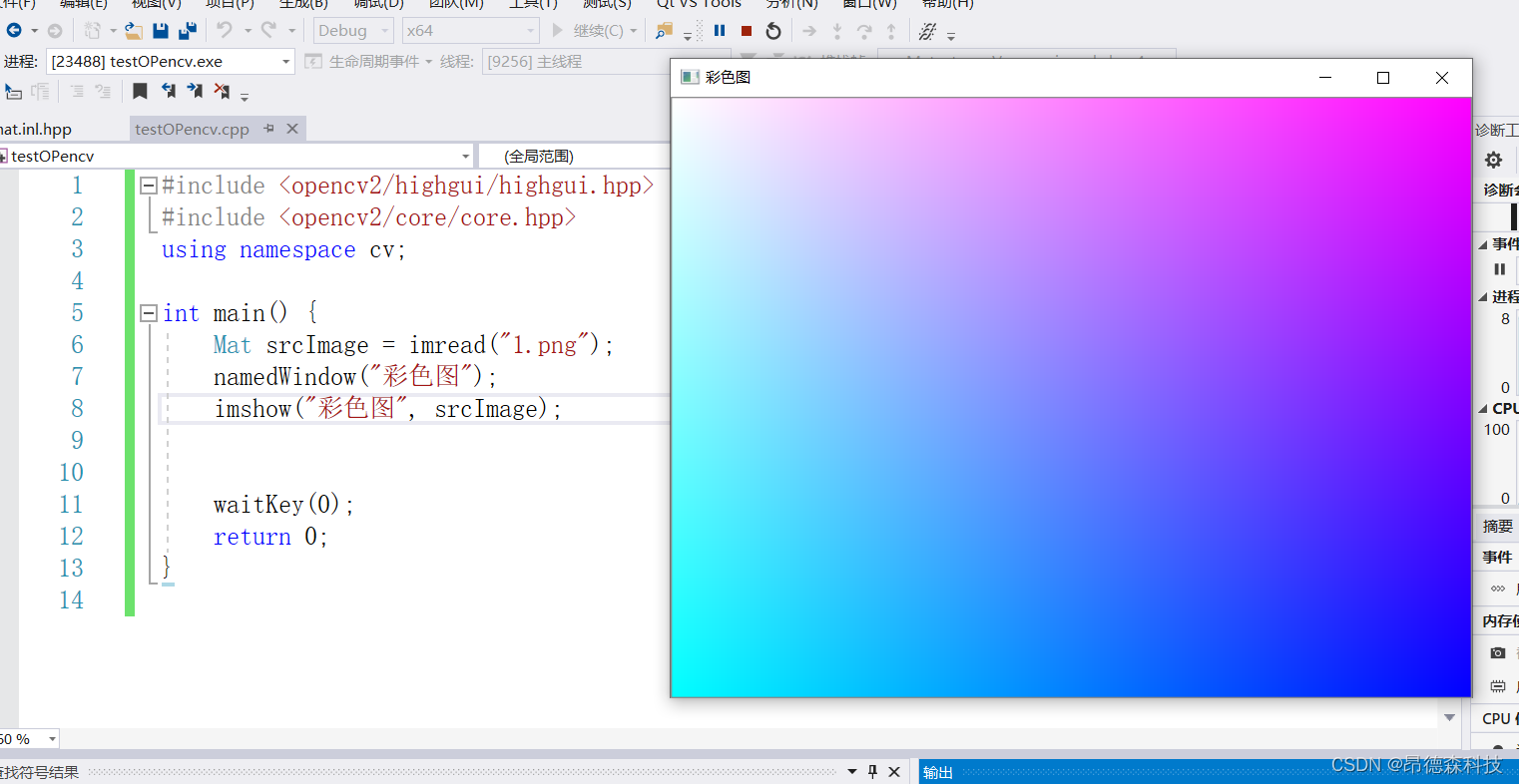The width and height of the screenshot is (1519, 784).
Task: Open the 分析(N) menu
Action: pos(791,4)
